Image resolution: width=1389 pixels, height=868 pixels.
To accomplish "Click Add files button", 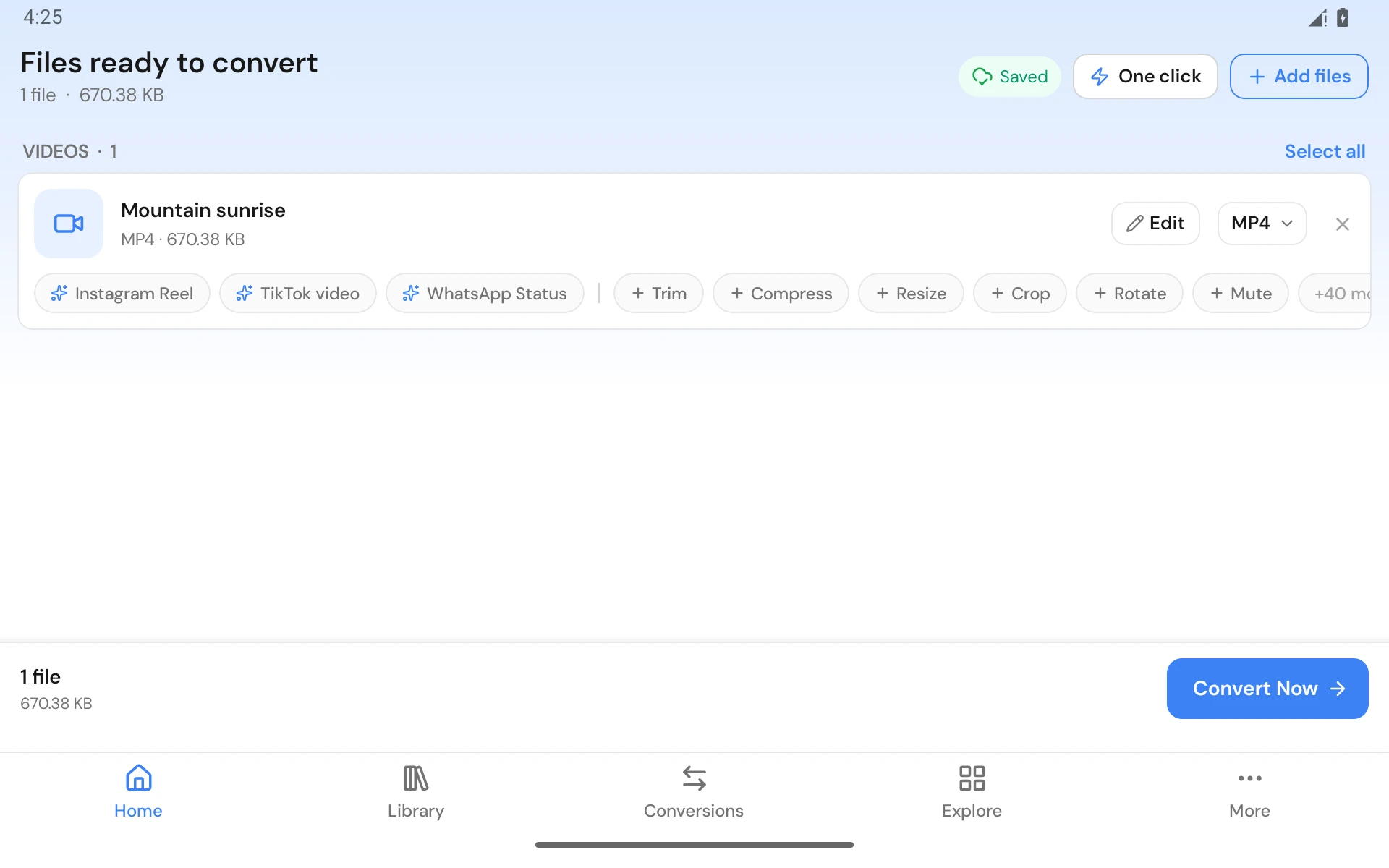I will pos(1299,76).
